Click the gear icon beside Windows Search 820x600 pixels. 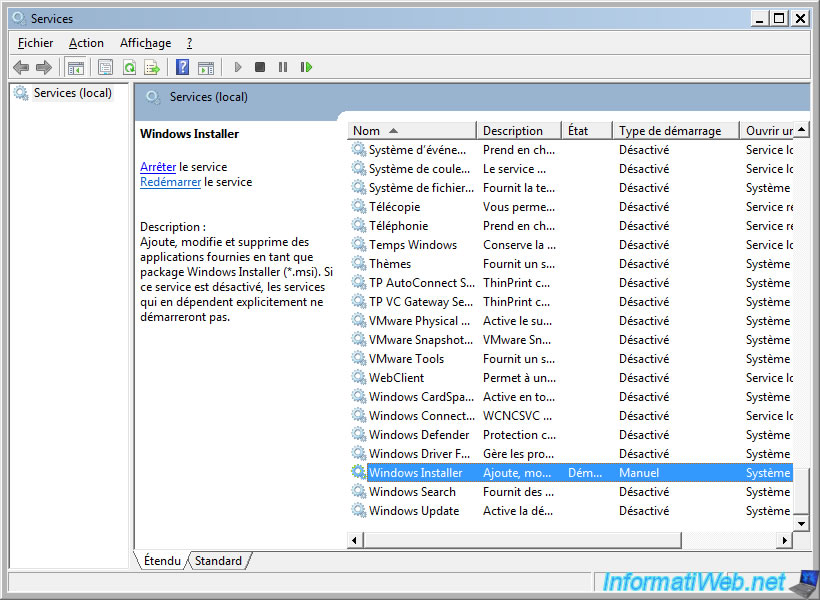click(x=359, y=492)
